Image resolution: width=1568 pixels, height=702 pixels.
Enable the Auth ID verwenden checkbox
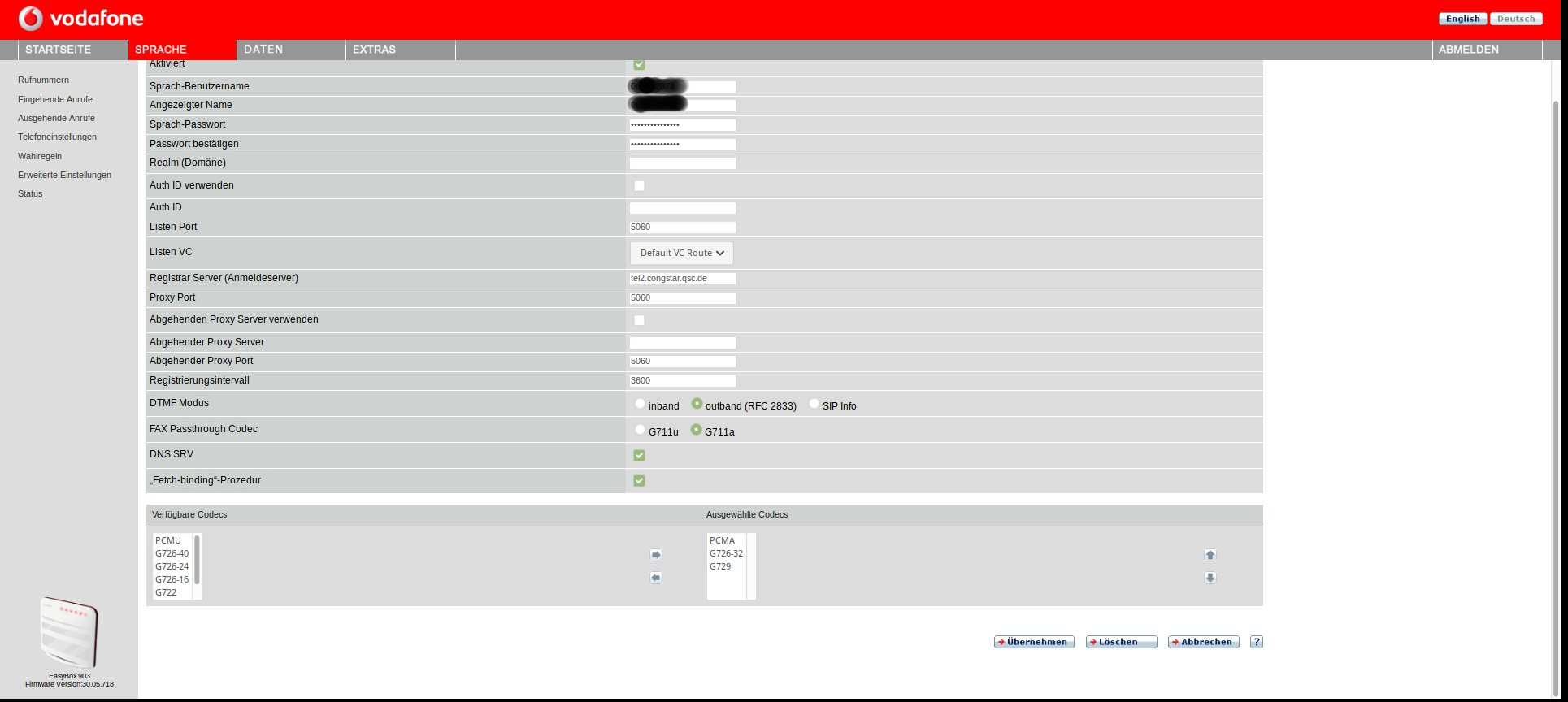[x=639, y=186]
